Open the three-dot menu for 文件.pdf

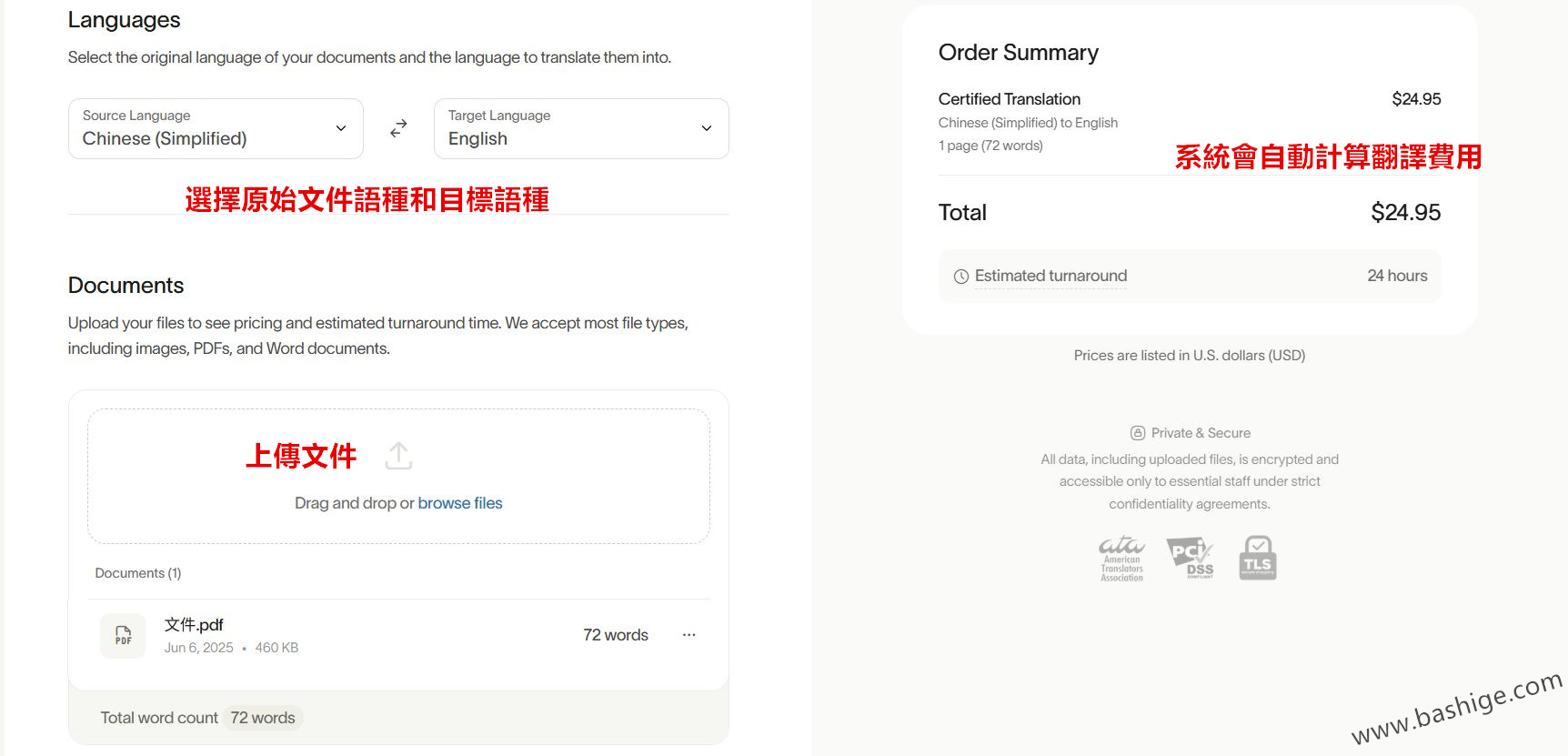689,635
